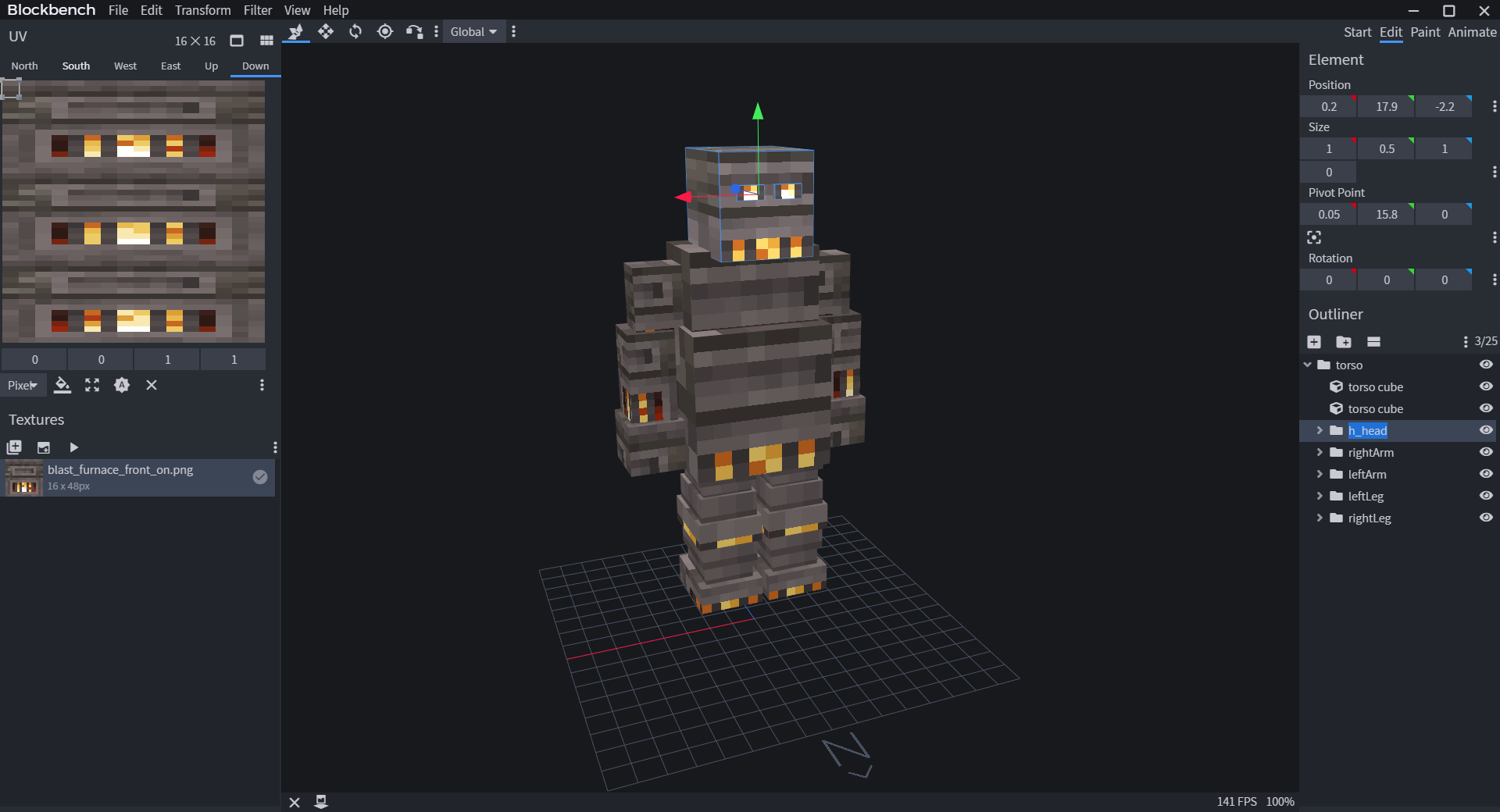Screen dimensions: 1500x812
Task: Click the Auto UV icon
Action: 122,385
